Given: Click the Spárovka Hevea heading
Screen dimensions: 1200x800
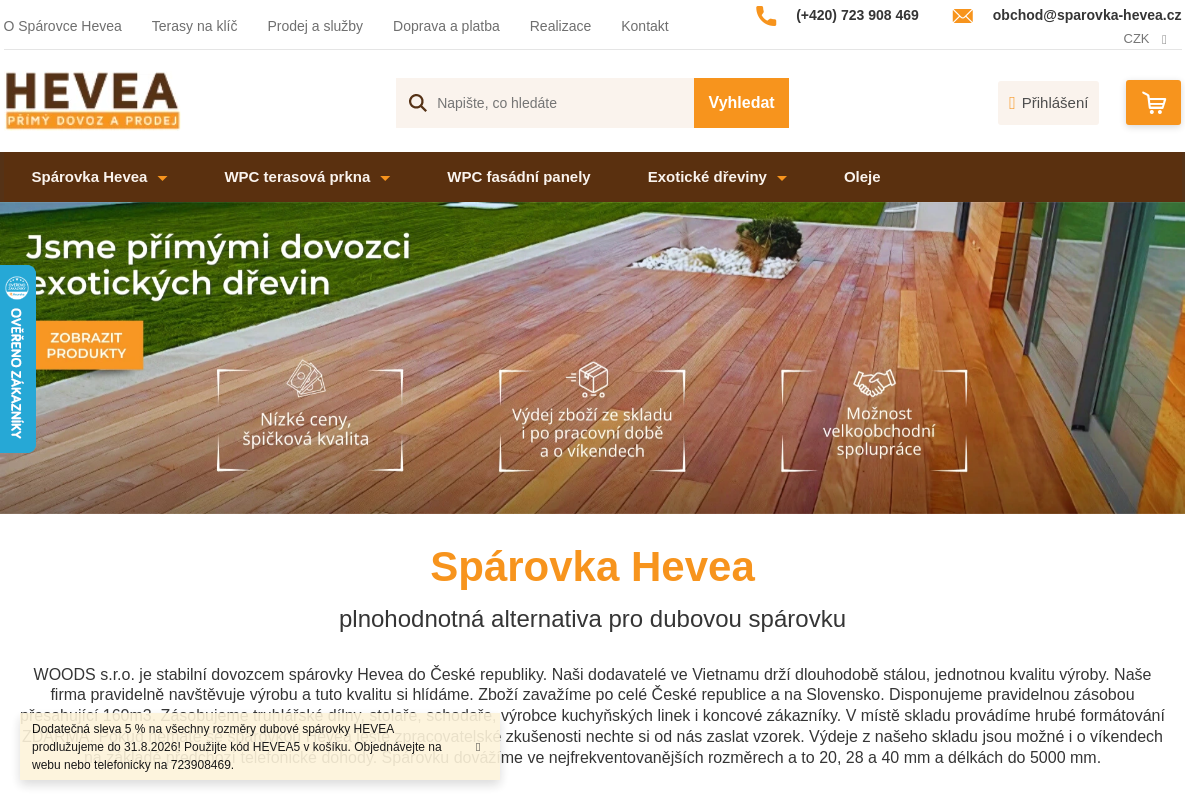Looking at the screenshot, I should point(592,567).
